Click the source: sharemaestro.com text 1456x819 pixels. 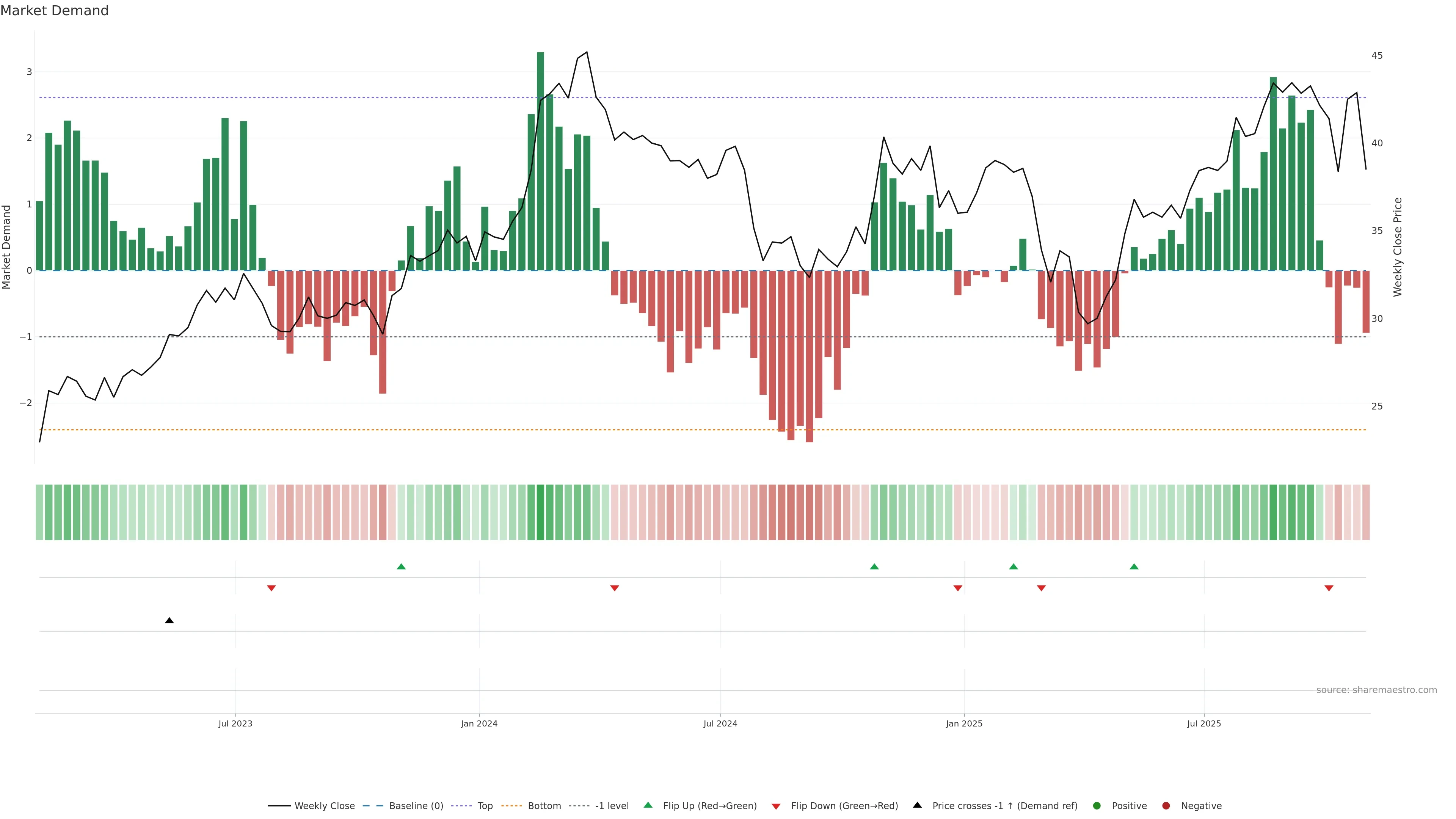[x=1376, y=690]
